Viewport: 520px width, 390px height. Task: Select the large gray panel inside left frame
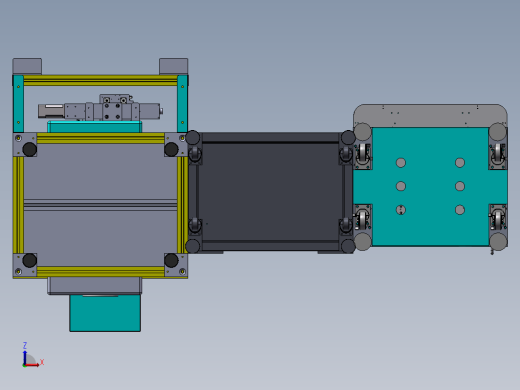pyautogui.click(x=100, y=205)
